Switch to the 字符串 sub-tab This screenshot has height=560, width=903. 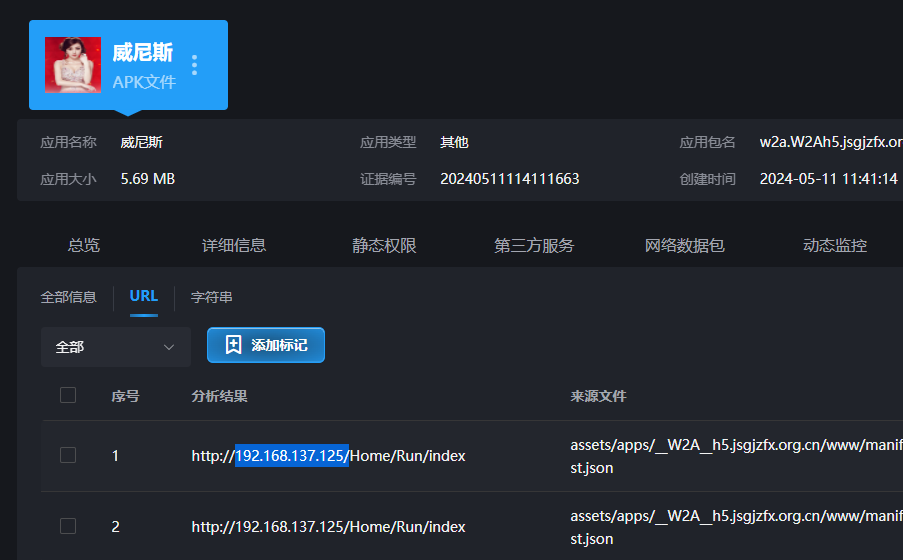[x=212, y=297]
